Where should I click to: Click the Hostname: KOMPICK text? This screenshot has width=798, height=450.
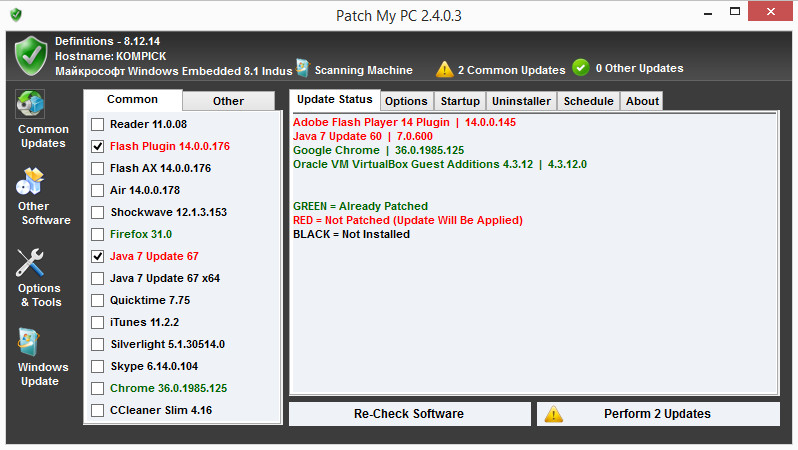pyautogui.click(x=110, y=56)
